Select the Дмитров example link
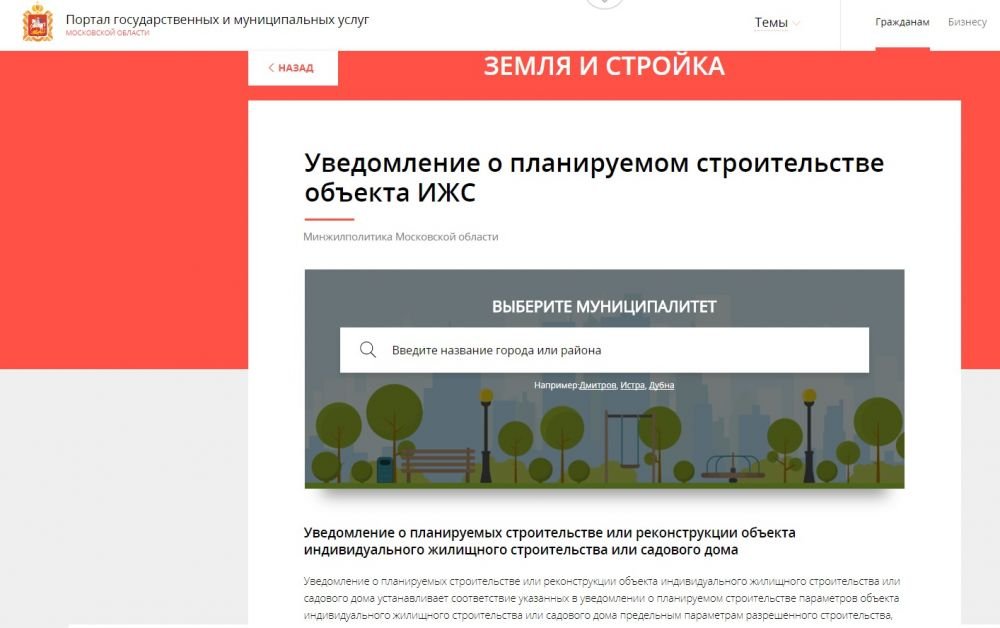Image resolution: width=1000 pixels, height=628 pixels. coord(597,385)
